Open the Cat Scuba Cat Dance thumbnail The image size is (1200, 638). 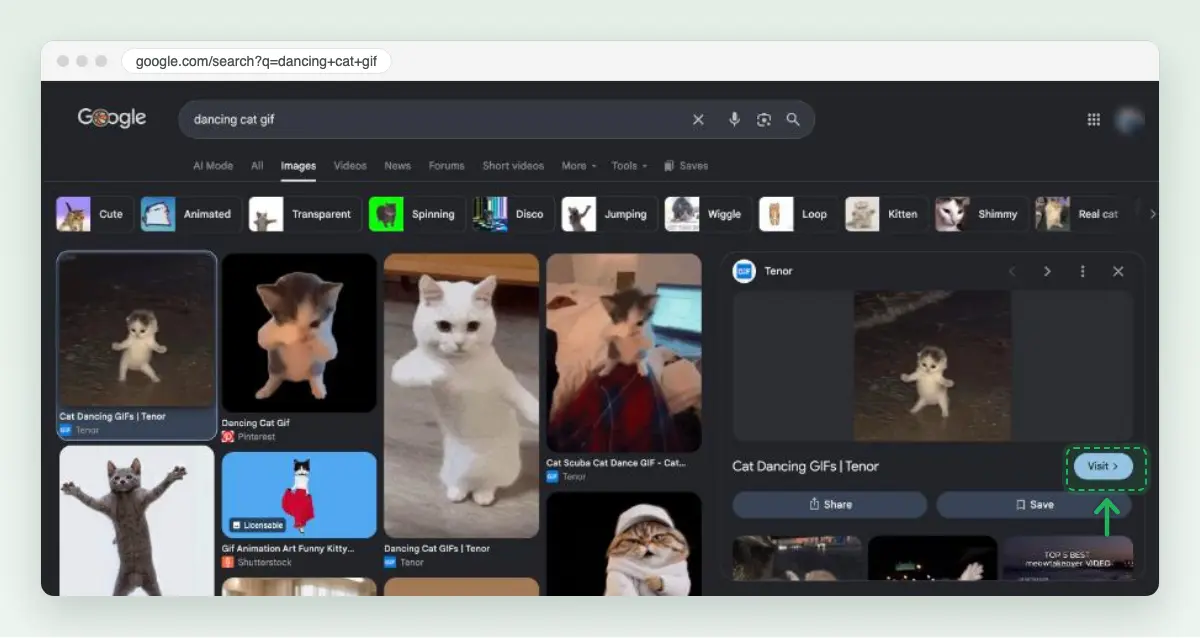pyautogui.click(x=624, y=353)
